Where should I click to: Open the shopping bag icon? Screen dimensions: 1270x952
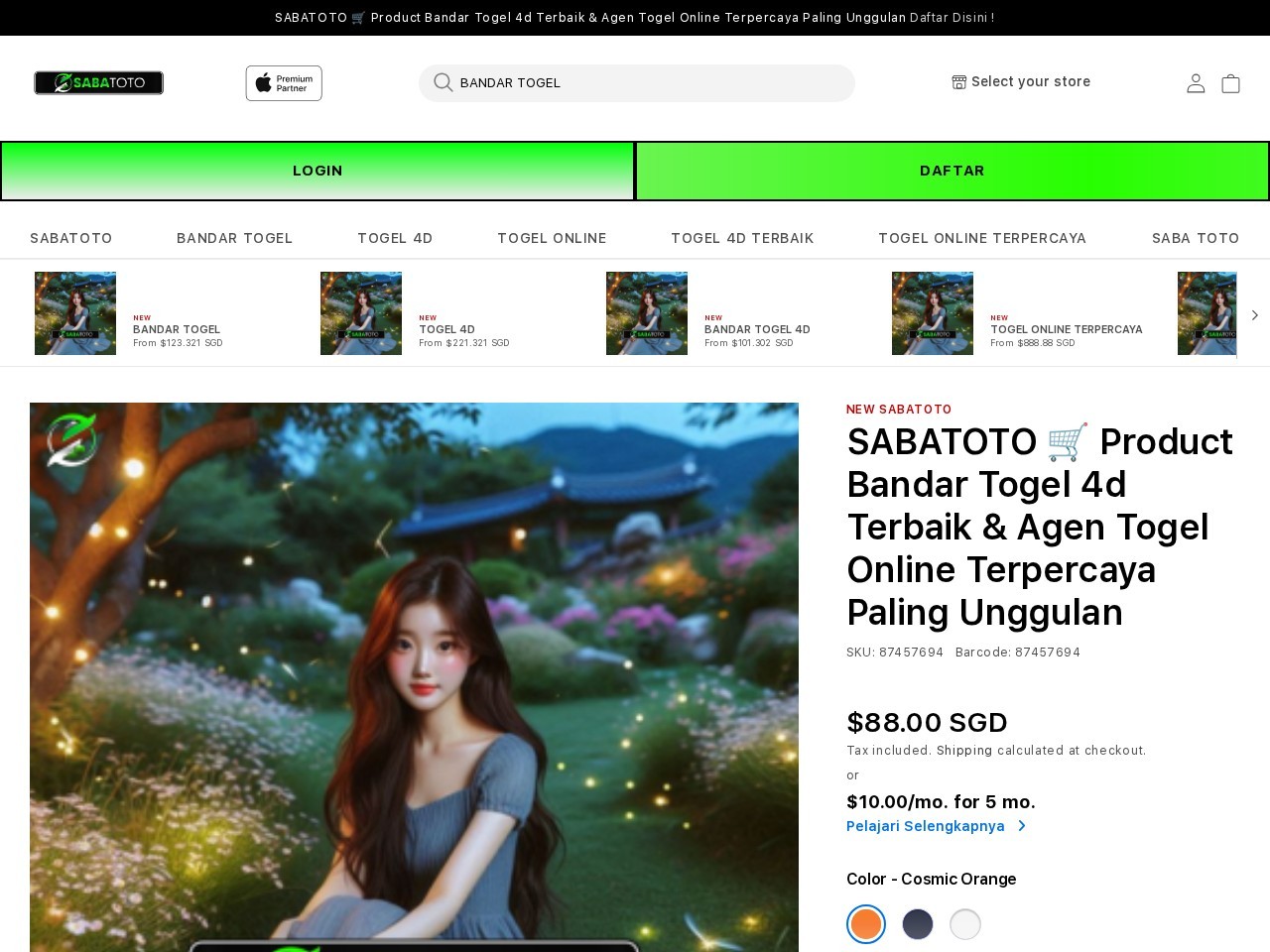[x=1231, y=83]
